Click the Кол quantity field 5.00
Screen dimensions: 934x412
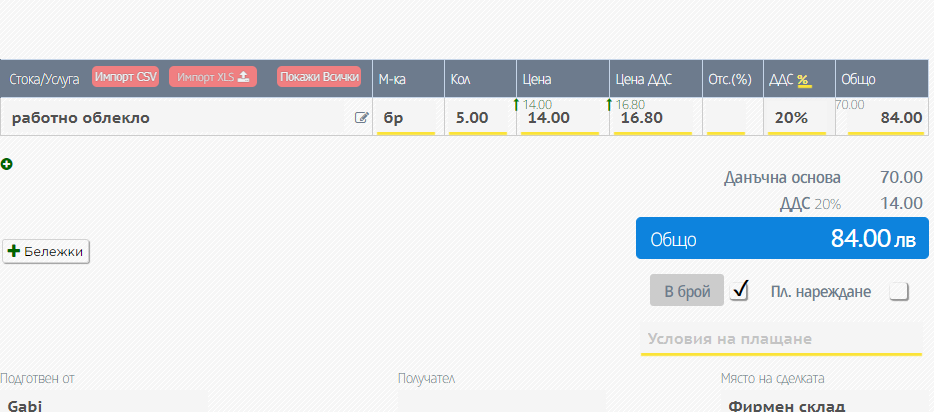[x=478, y=118]
